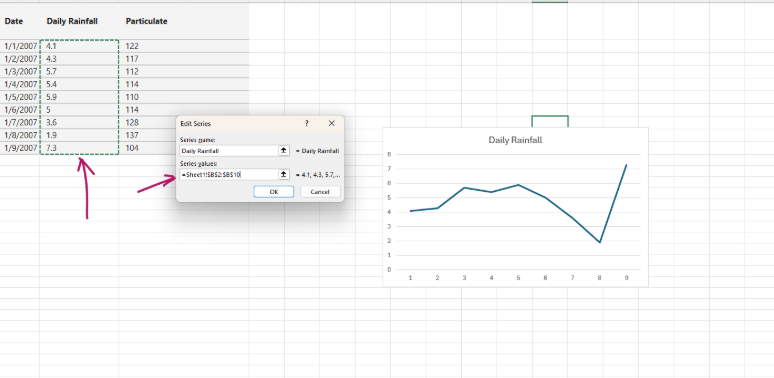Screen dimensions: 774x378
Task: Select the cell with date 1/3/2007
Action: point(20,72)
